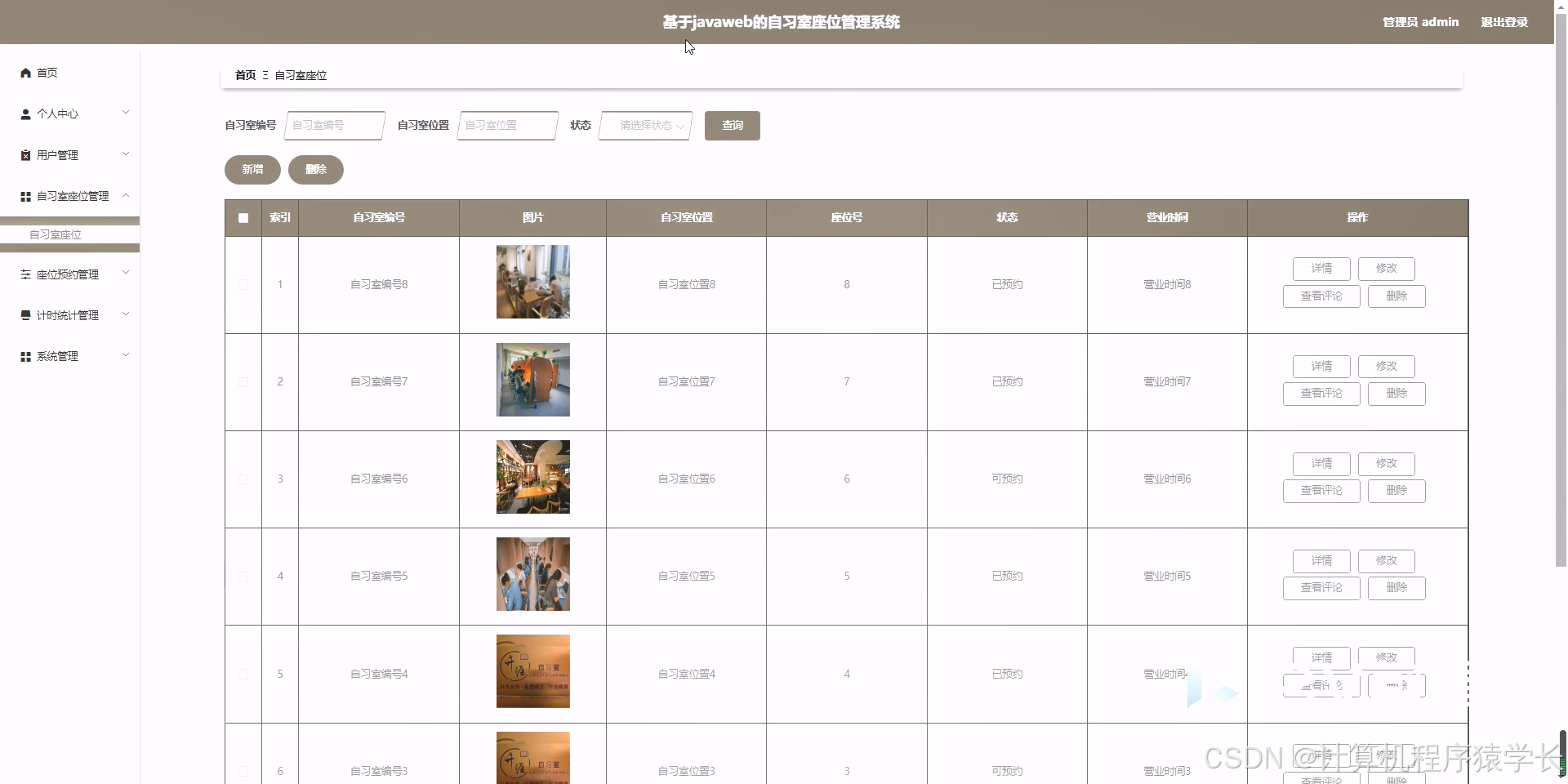Collapse the 自习室座位管理 menu chevron
Viewport: 1568px width, 784px height.
126,195
